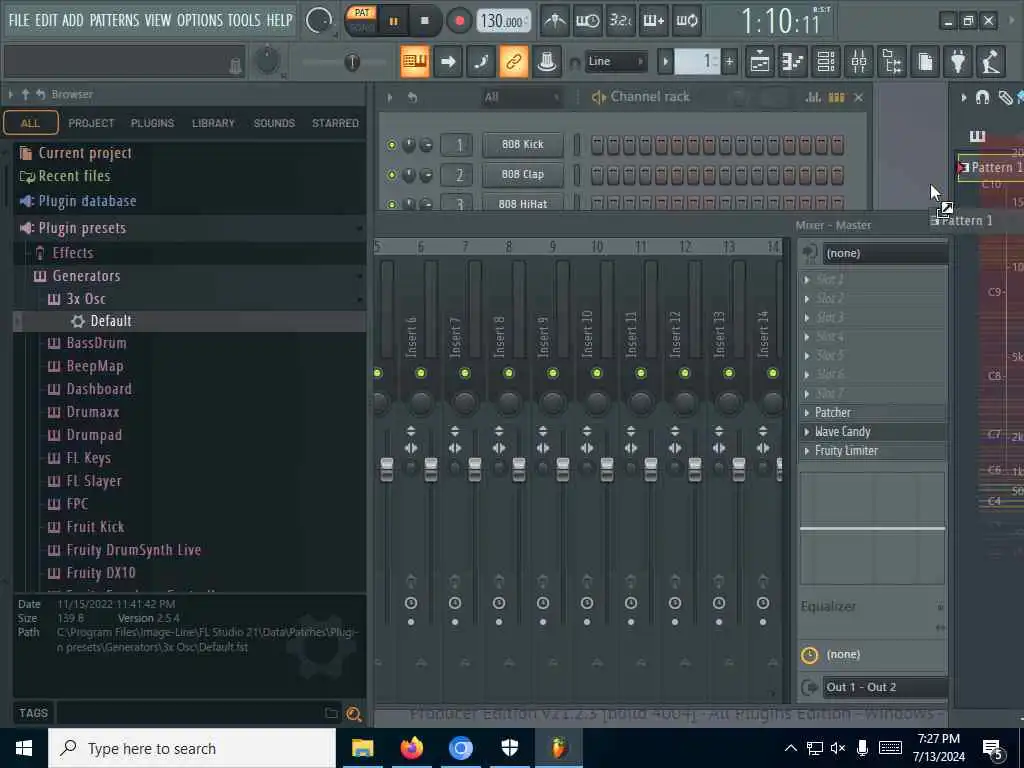Mute the 808 Clap channel LED
This screenshot has width=1024, height=768.
pyautogui.click(x=392, y=175)
